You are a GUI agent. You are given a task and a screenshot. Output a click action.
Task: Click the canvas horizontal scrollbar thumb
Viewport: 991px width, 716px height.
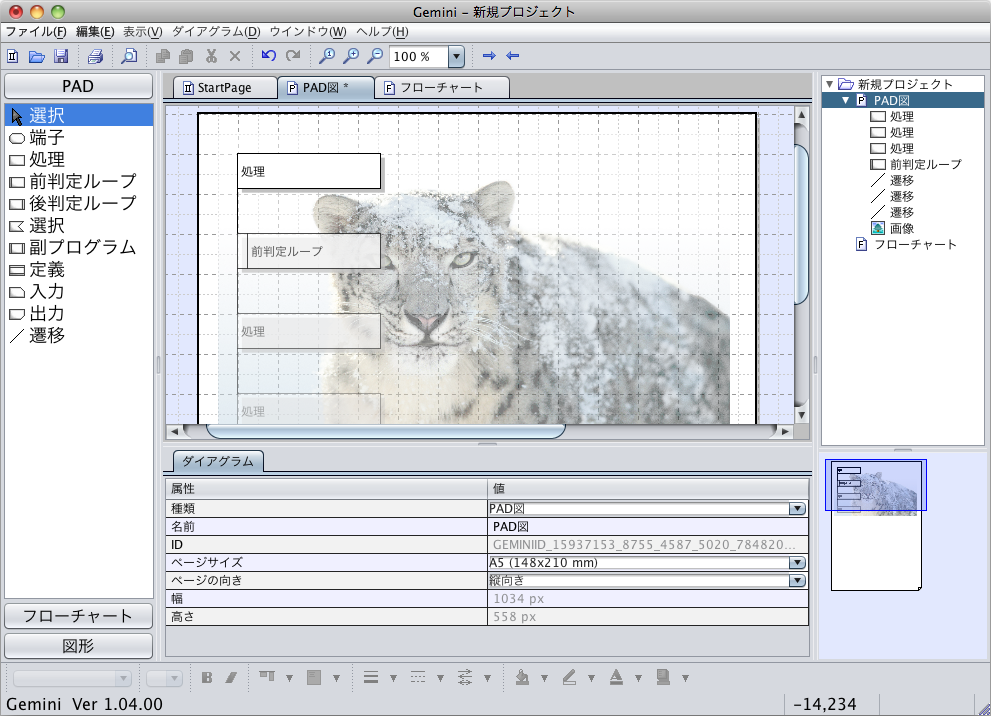(386, 432)
